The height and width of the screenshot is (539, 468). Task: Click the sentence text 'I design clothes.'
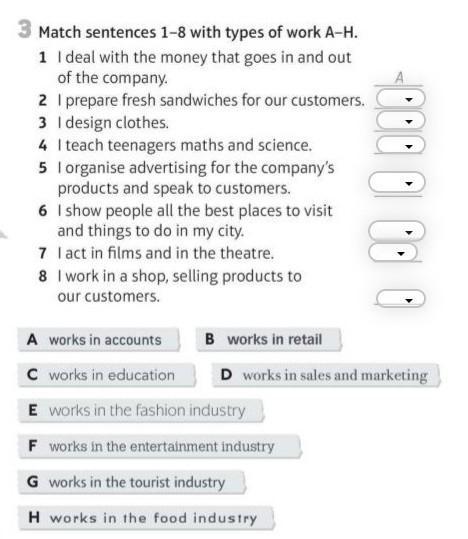pos(113,123)
